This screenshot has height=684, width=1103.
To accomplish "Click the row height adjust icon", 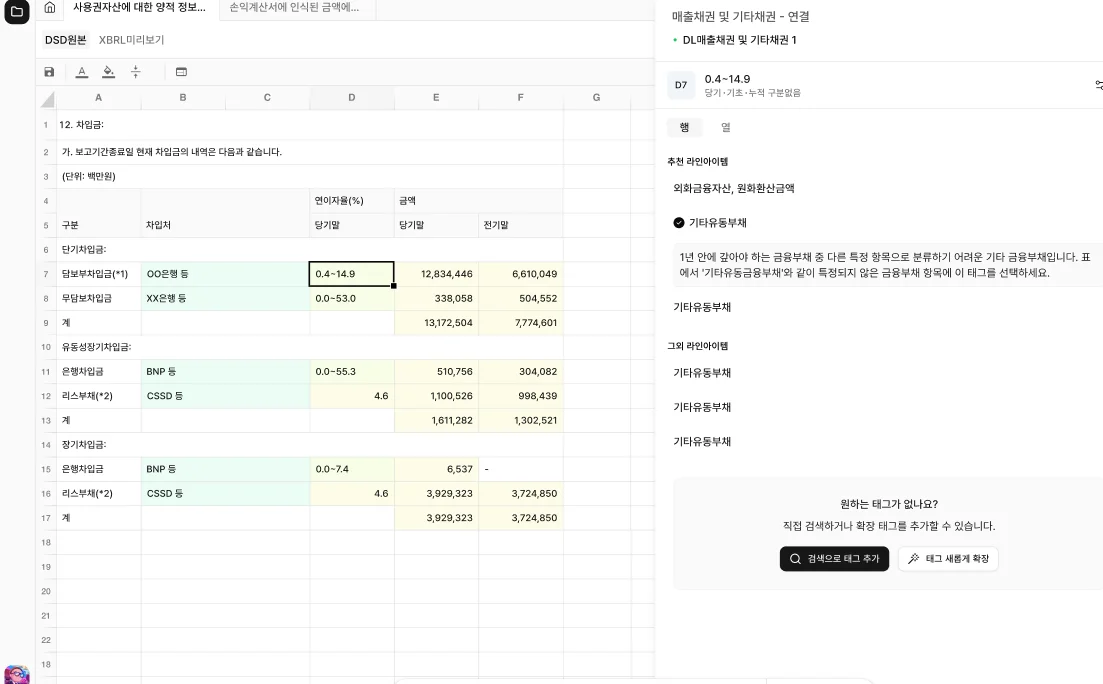I will pyautogui.click(x=136, y=72).
